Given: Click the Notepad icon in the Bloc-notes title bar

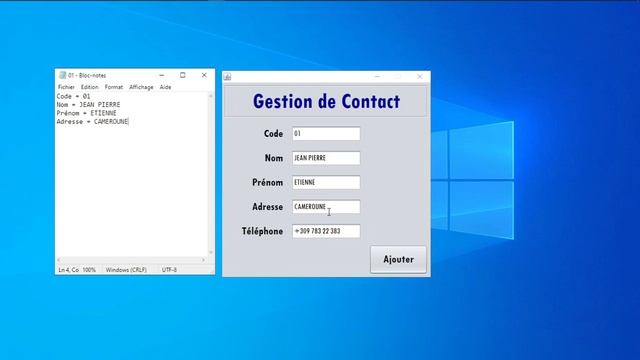Looking at the screenshot, I should pos(62,75).
